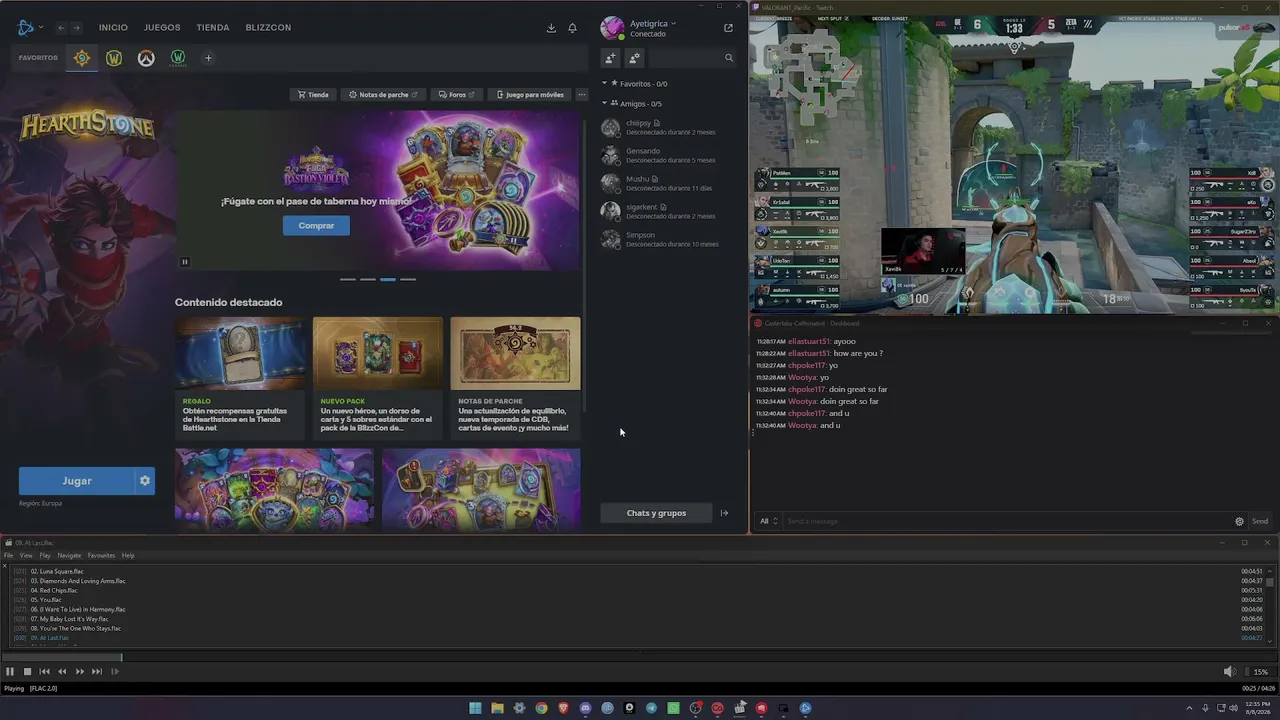Image resolution: width=1280 pixels, height=720 pixels.
Task: Stop music playback
Action: pos(27,672)
